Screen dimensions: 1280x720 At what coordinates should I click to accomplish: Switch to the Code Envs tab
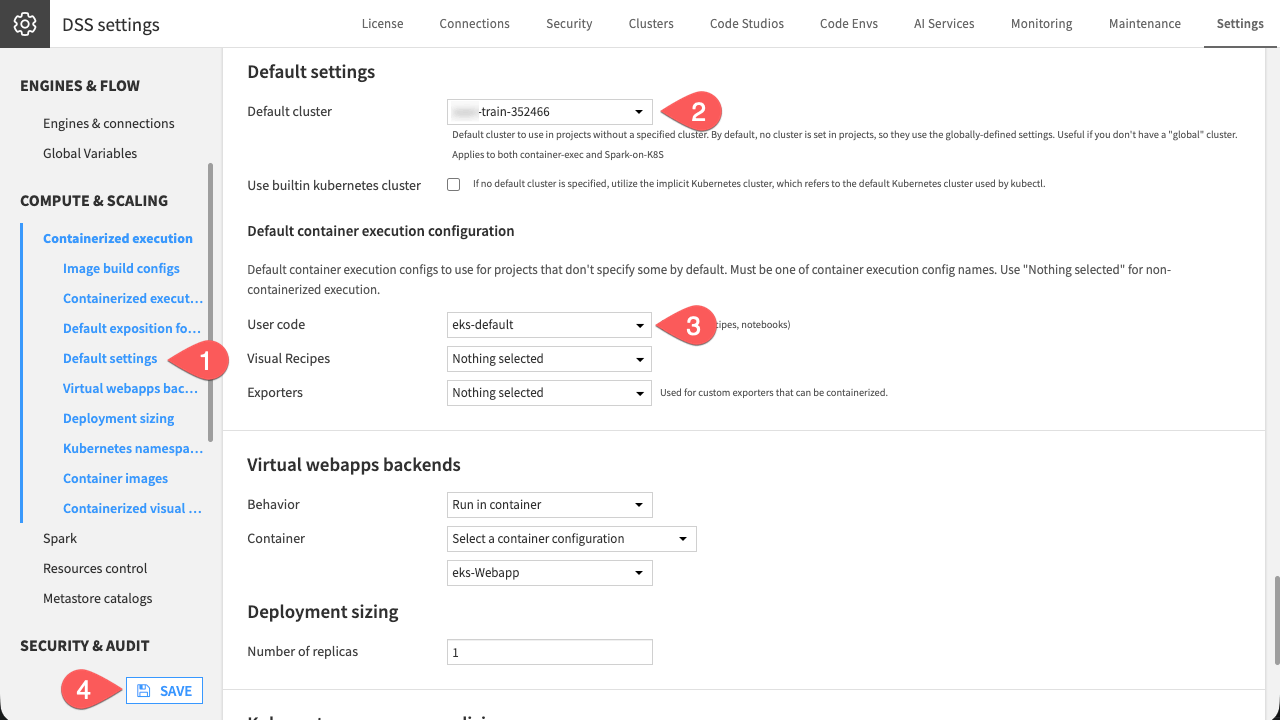[849, 24]
